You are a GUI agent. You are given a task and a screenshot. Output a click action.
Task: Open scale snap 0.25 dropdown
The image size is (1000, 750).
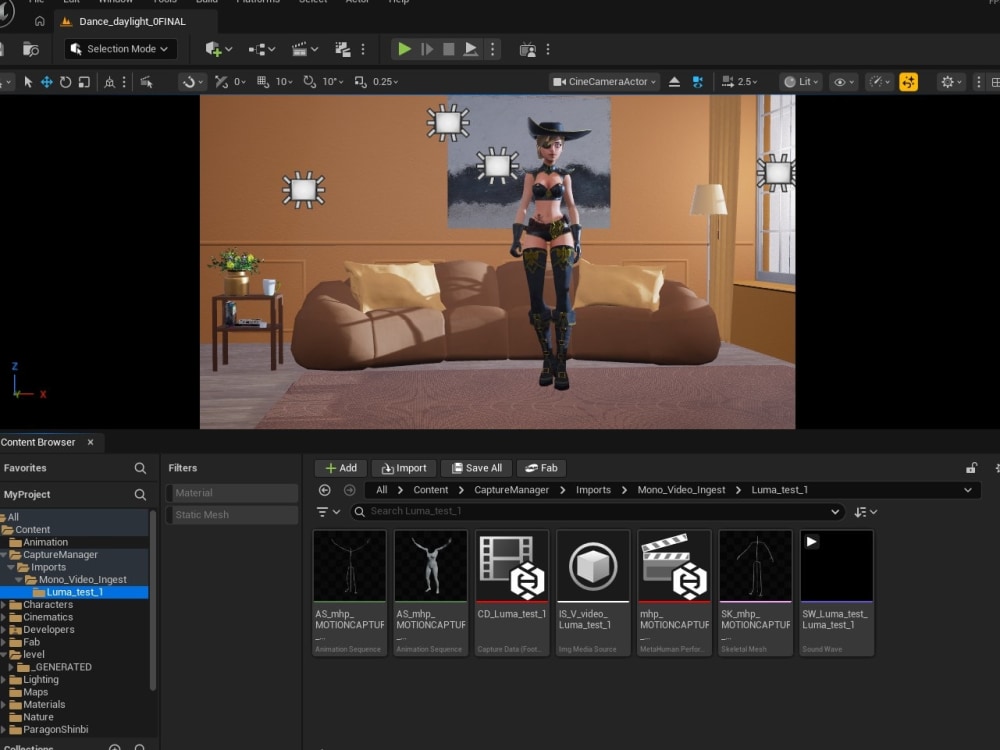tap(385, 82)
